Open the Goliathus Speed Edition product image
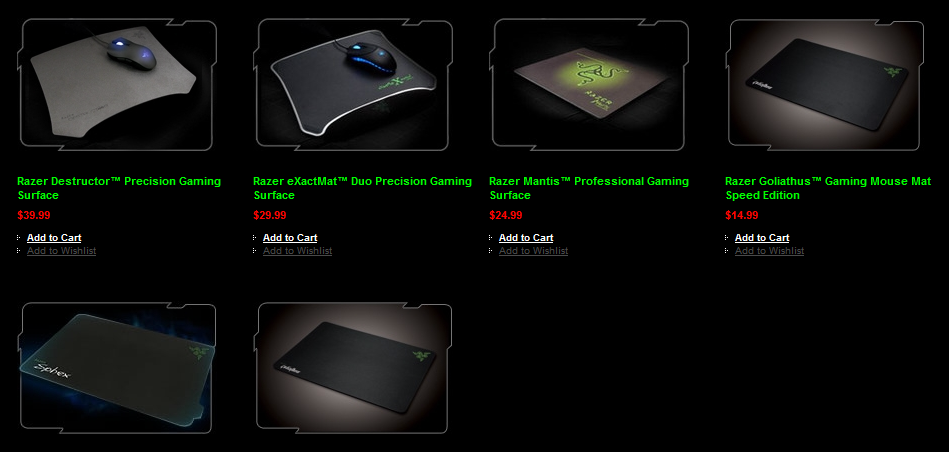949x452 pixels. point(825,85)
